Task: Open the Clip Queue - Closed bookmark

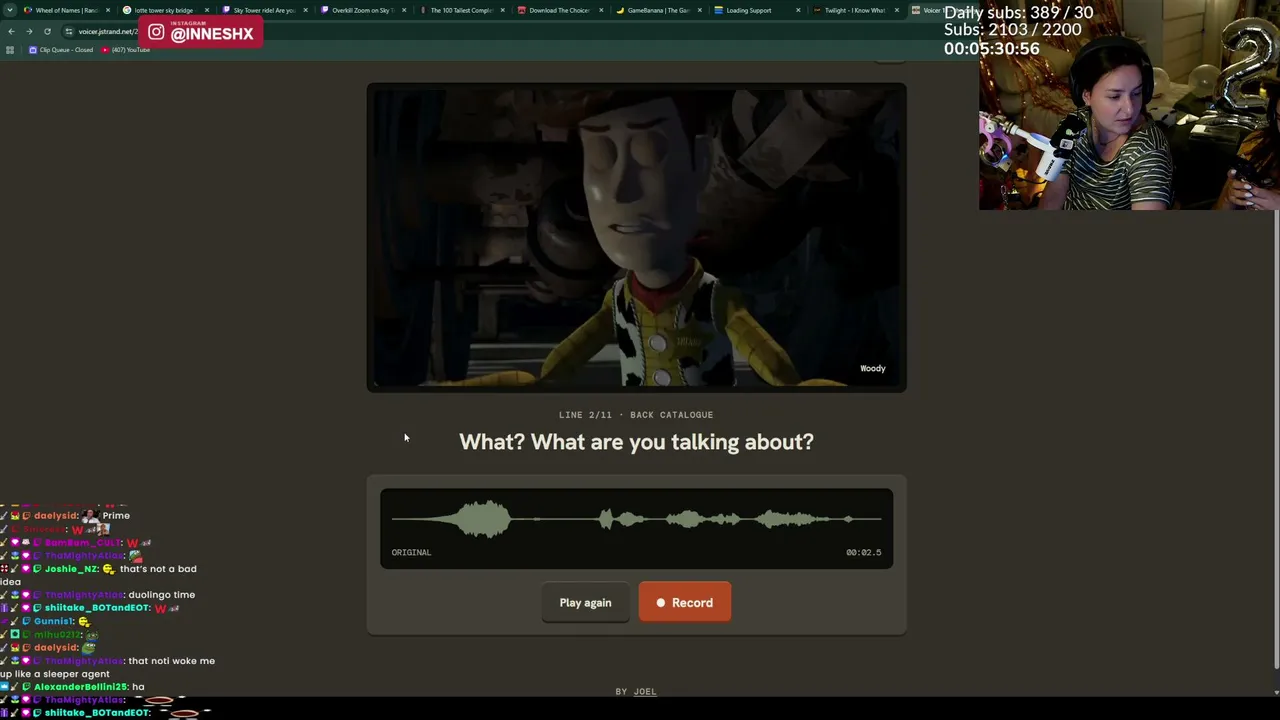Action: [x=62, y=50]
